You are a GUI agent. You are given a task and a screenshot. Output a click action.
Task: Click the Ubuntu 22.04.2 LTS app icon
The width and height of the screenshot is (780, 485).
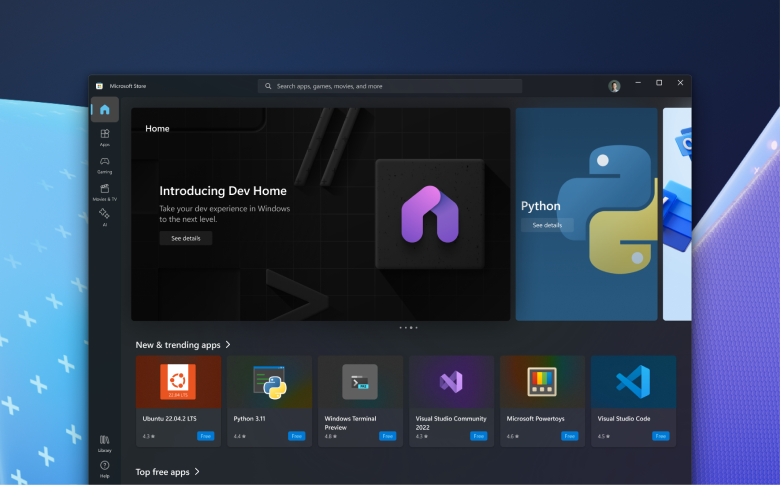(178, 382)
